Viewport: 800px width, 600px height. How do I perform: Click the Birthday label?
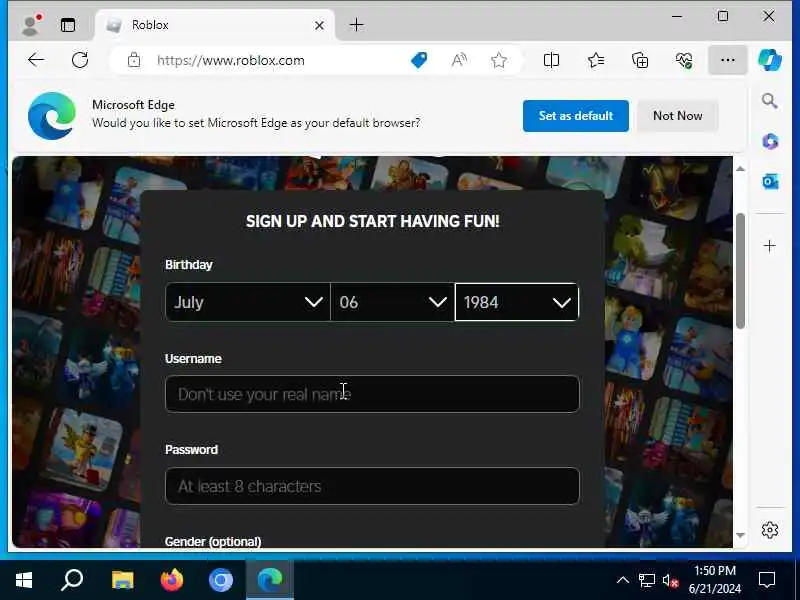pos(189,265)
